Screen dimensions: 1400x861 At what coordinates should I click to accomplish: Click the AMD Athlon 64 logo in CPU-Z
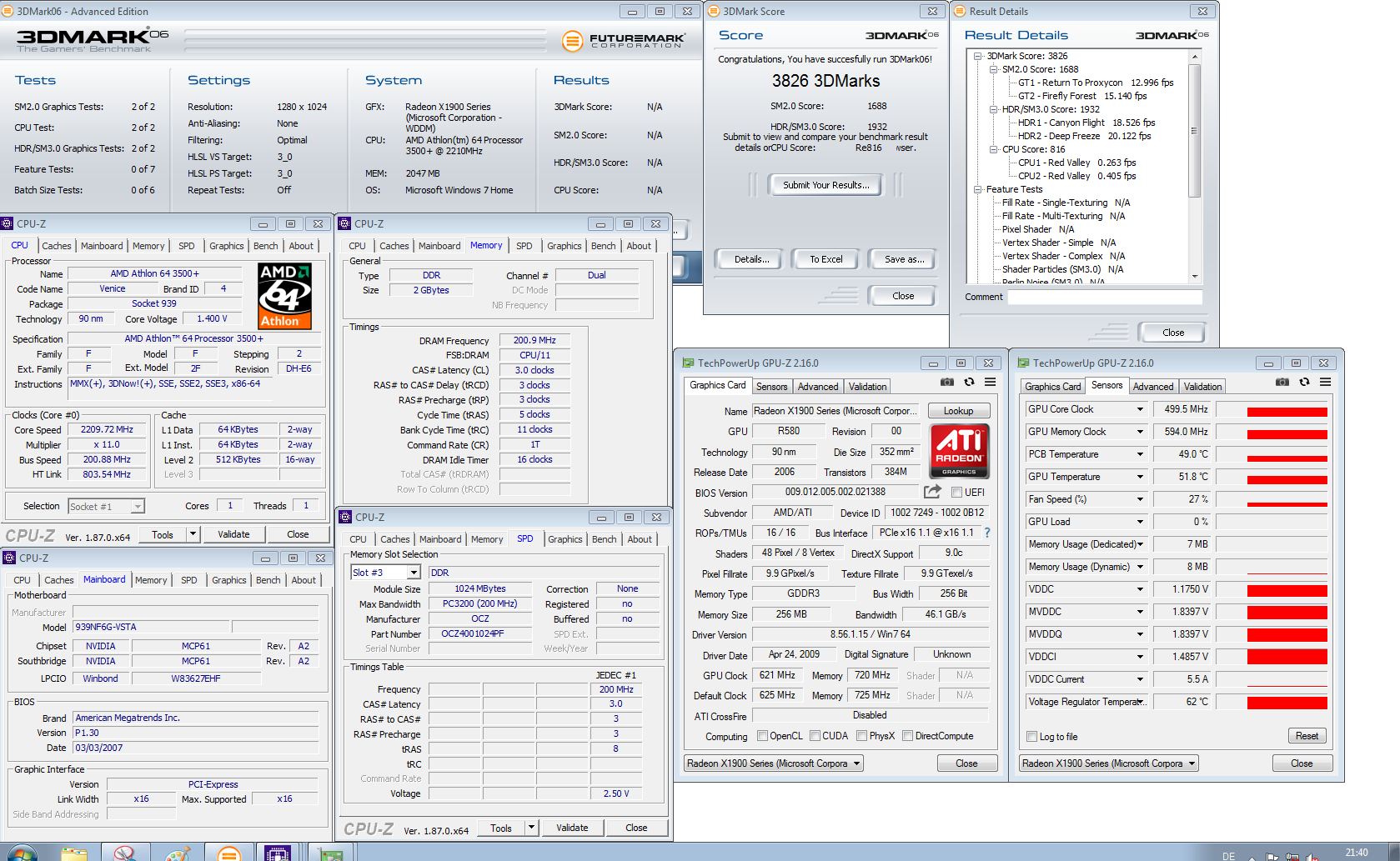(284, 296)
